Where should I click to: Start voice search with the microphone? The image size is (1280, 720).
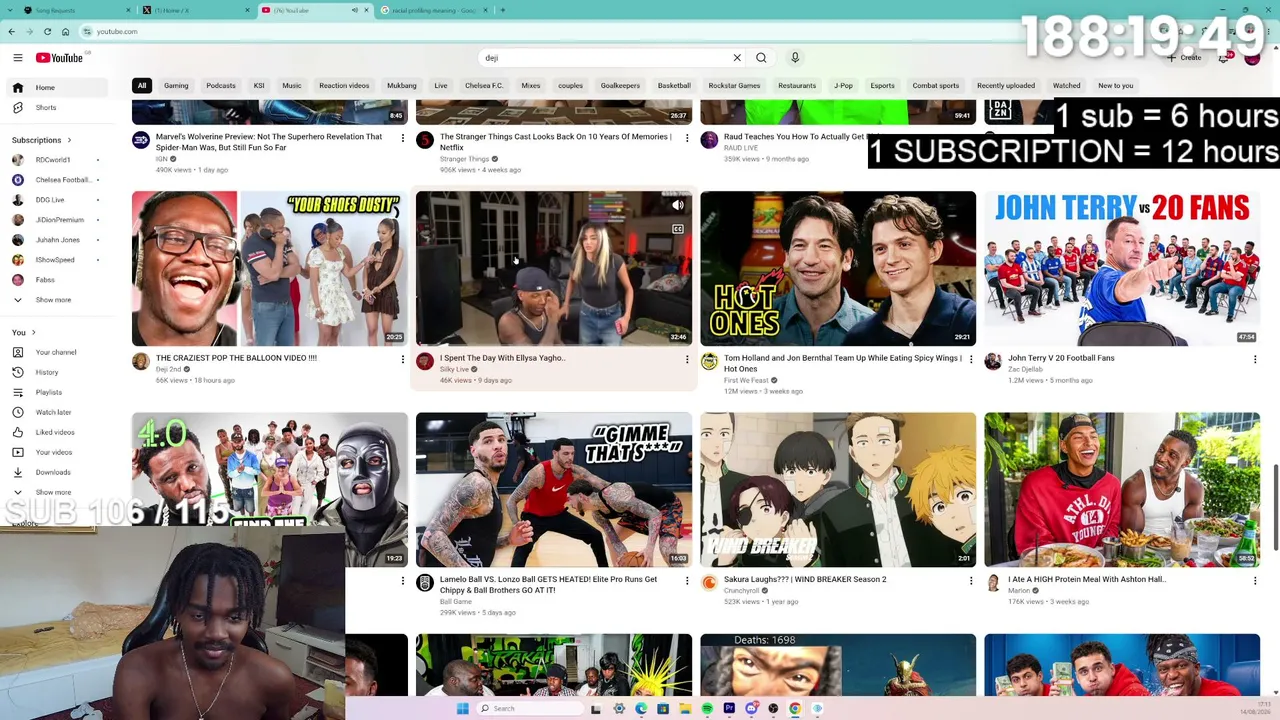tap(795, 58)
